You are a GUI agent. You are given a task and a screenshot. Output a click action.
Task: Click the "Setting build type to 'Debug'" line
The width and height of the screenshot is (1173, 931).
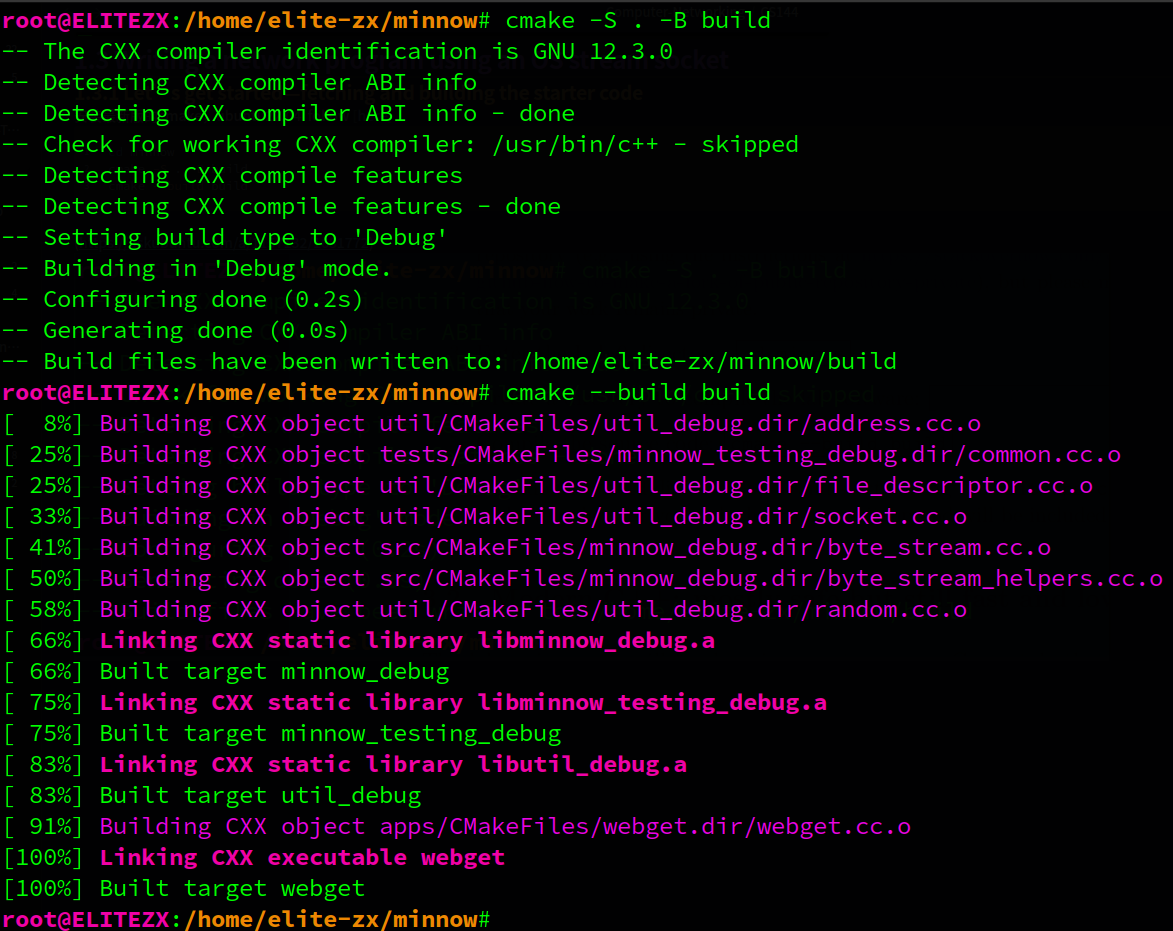click(x=224, y=238)
